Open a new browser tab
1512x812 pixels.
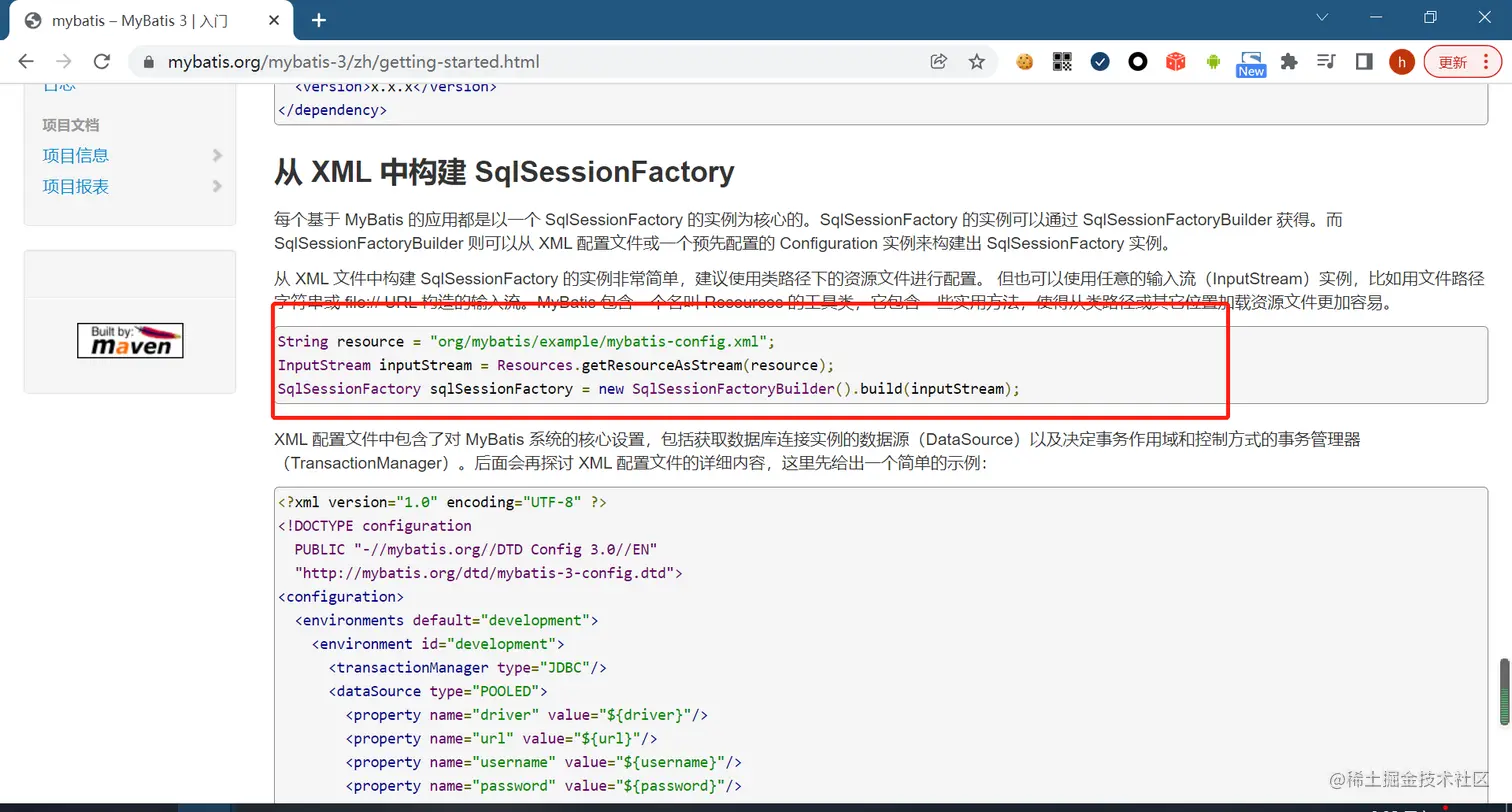pyautogui.click(x=319, y=20)
